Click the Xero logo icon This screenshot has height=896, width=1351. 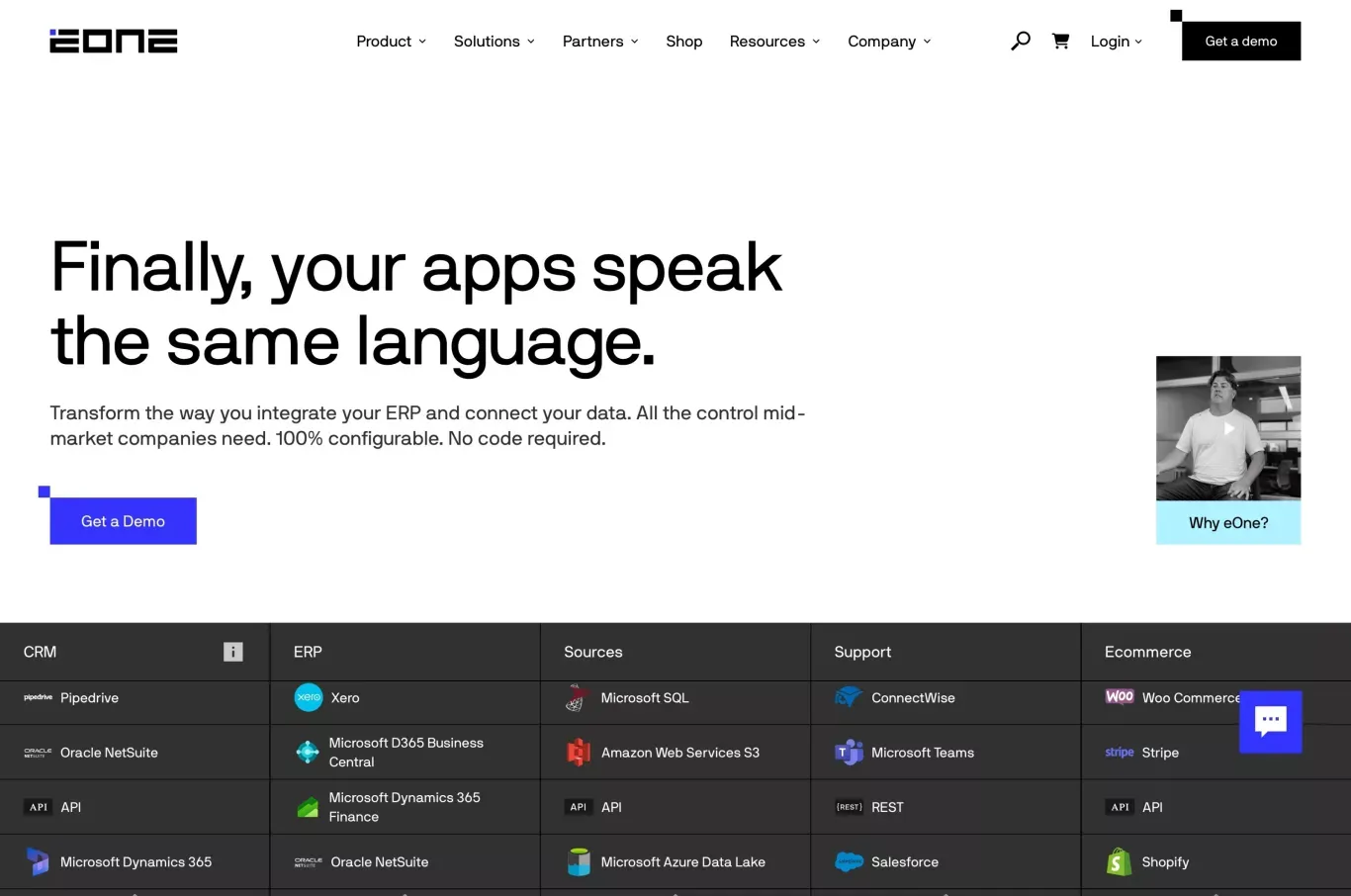[x=309, y=697]
